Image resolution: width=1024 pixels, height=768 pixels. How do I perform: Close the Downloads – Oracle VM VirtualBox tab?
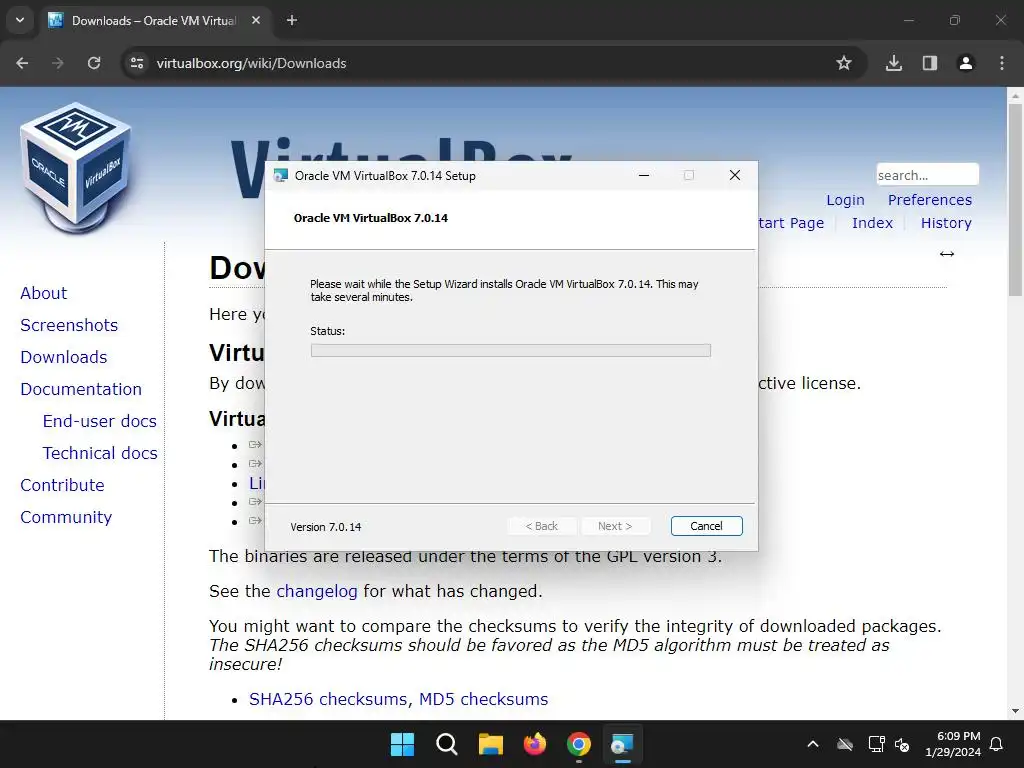256,20
